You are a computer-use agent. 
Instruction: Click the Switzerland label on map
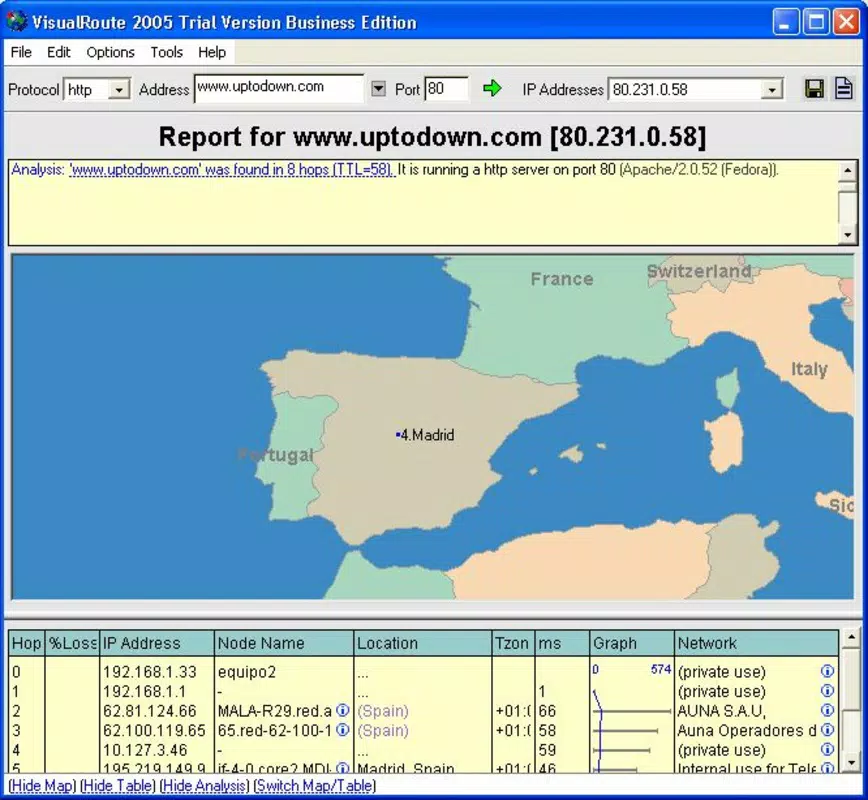(699, 271)
